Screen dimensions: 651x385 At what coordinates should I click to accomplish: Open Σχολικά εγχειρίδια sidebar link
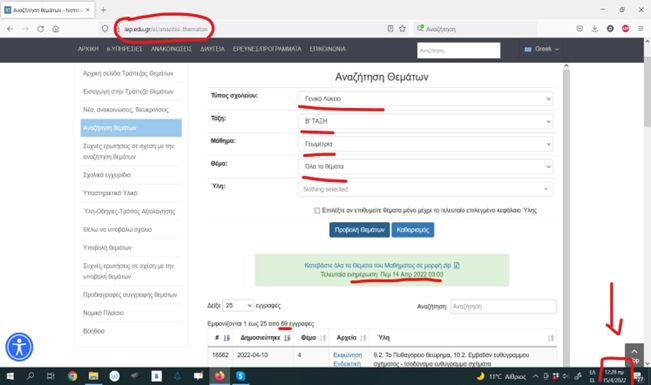point(107,175)
